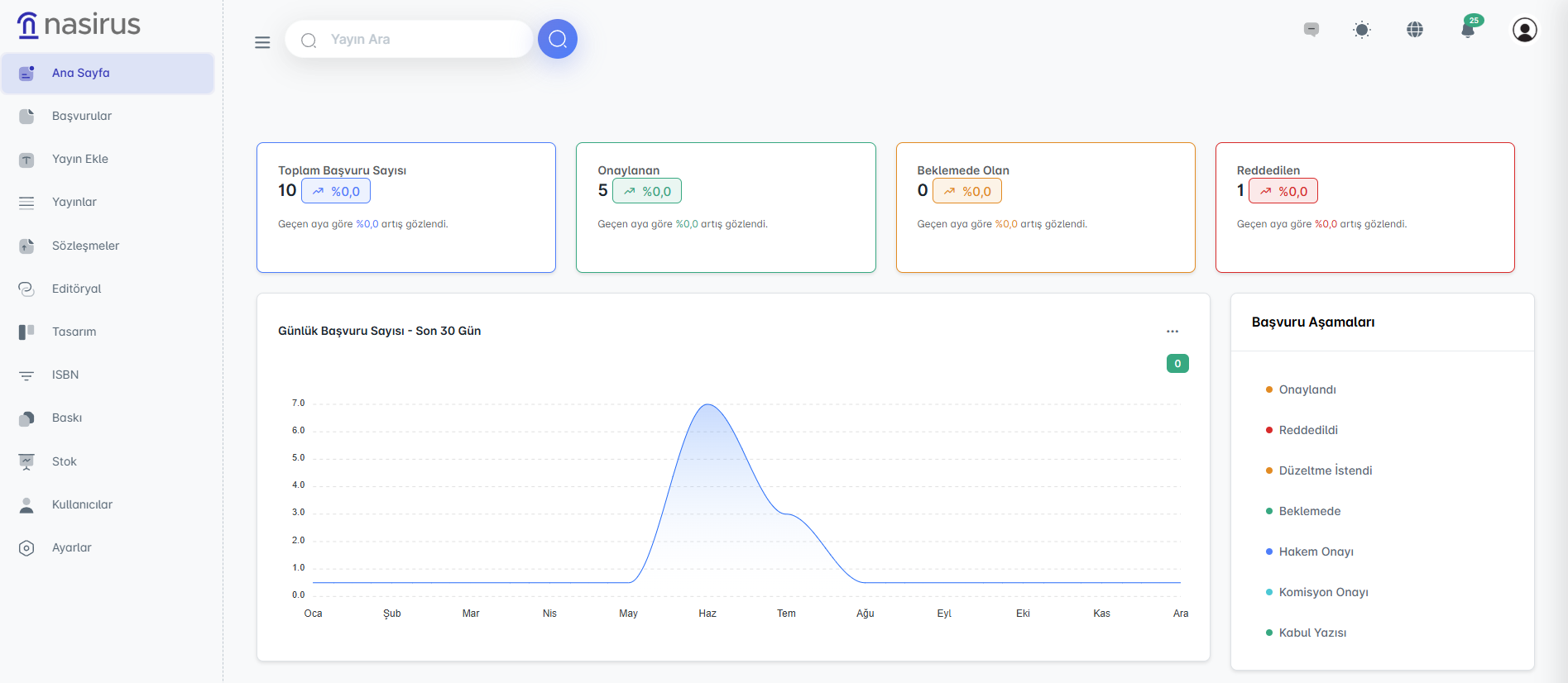Open the Yayın Ekle menu item
The width and height of the screenshot is (1568, 683).
point(80,159)
